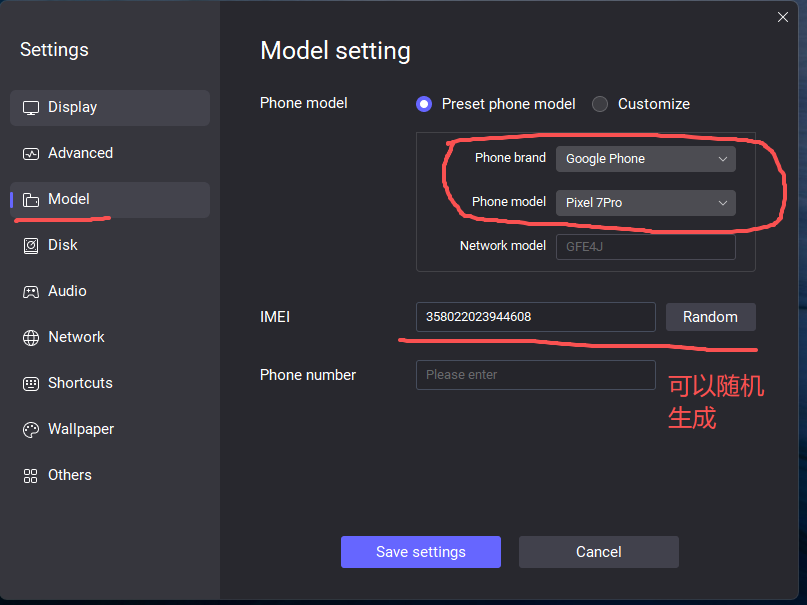
Task: Click the Random IMEI button
Action: [710, 317]
